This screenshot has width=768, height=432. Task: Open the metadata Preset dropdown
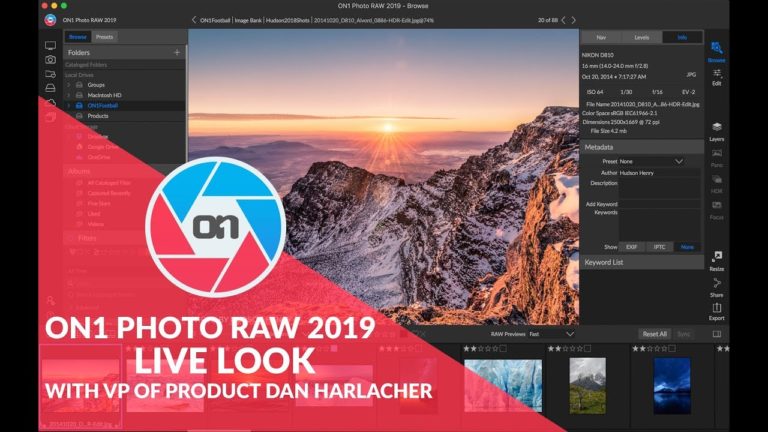pos(651,161)
